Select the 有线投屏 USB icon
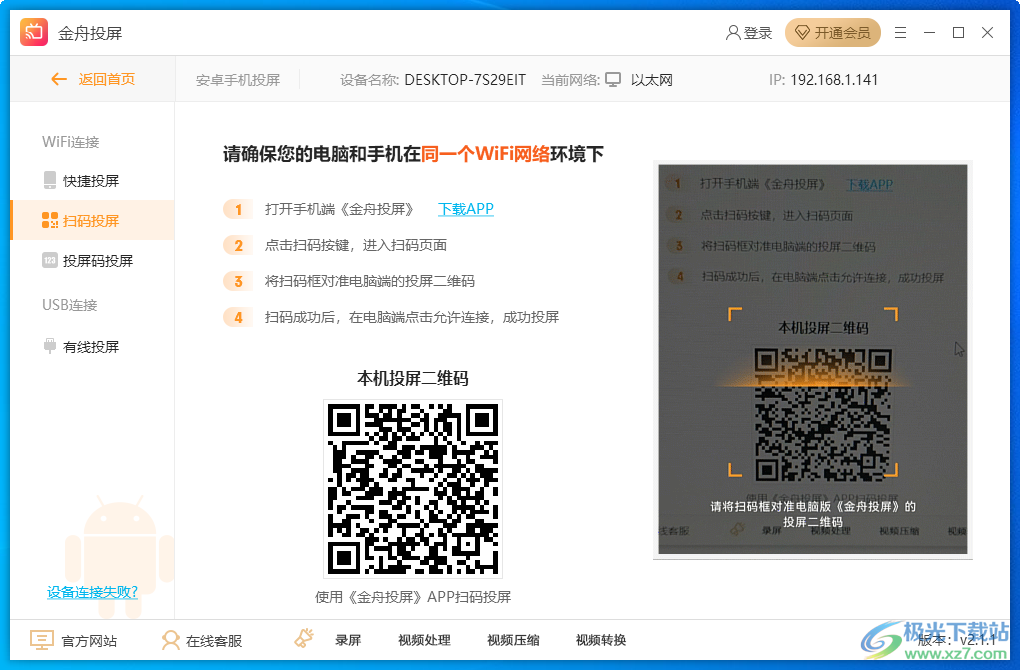Screen dimensions: 1020x670 pos(49,345)
